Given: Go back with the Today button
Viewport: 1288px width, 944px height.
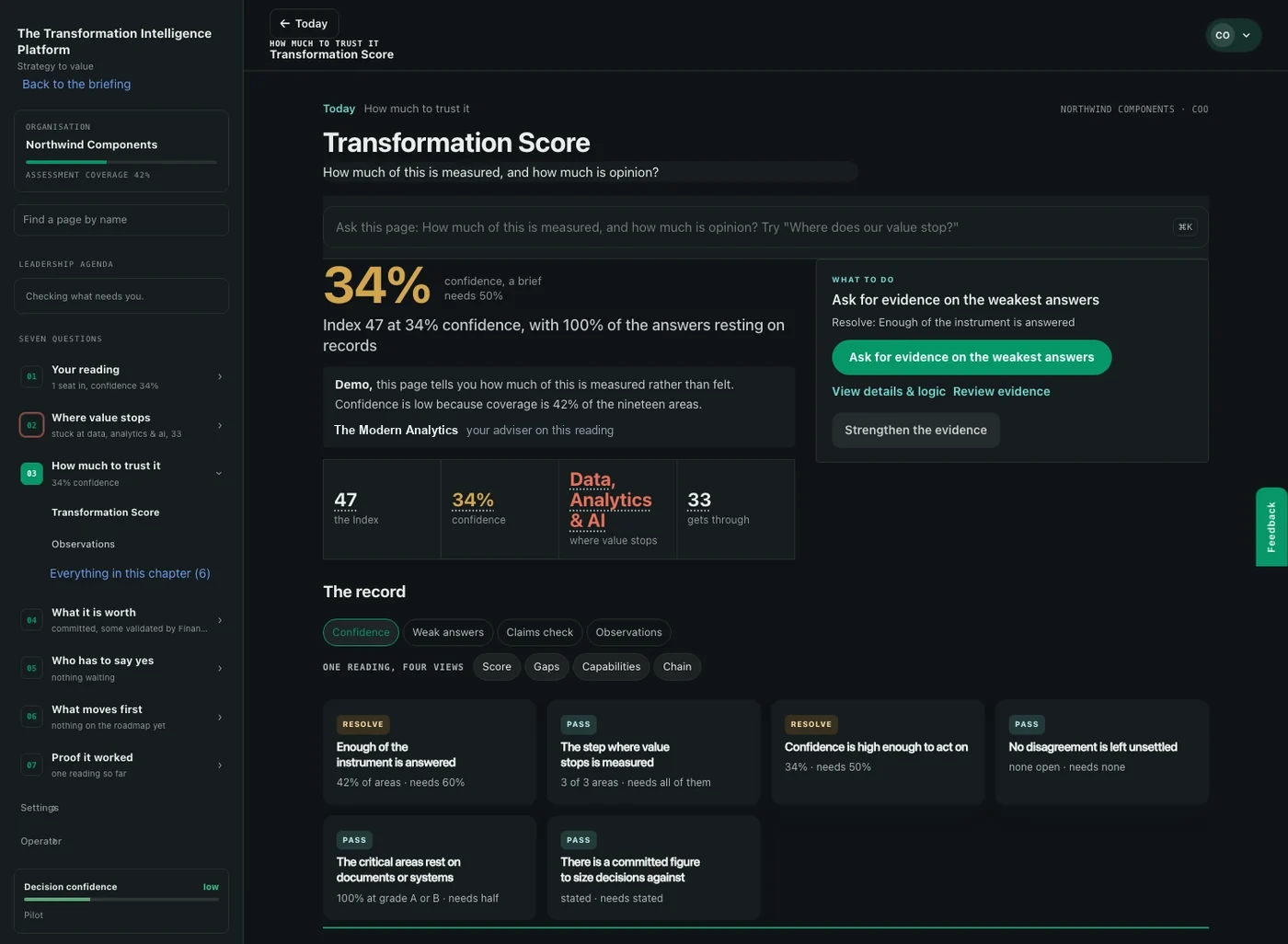Looking at the screenshot, I should coord(304,23).
